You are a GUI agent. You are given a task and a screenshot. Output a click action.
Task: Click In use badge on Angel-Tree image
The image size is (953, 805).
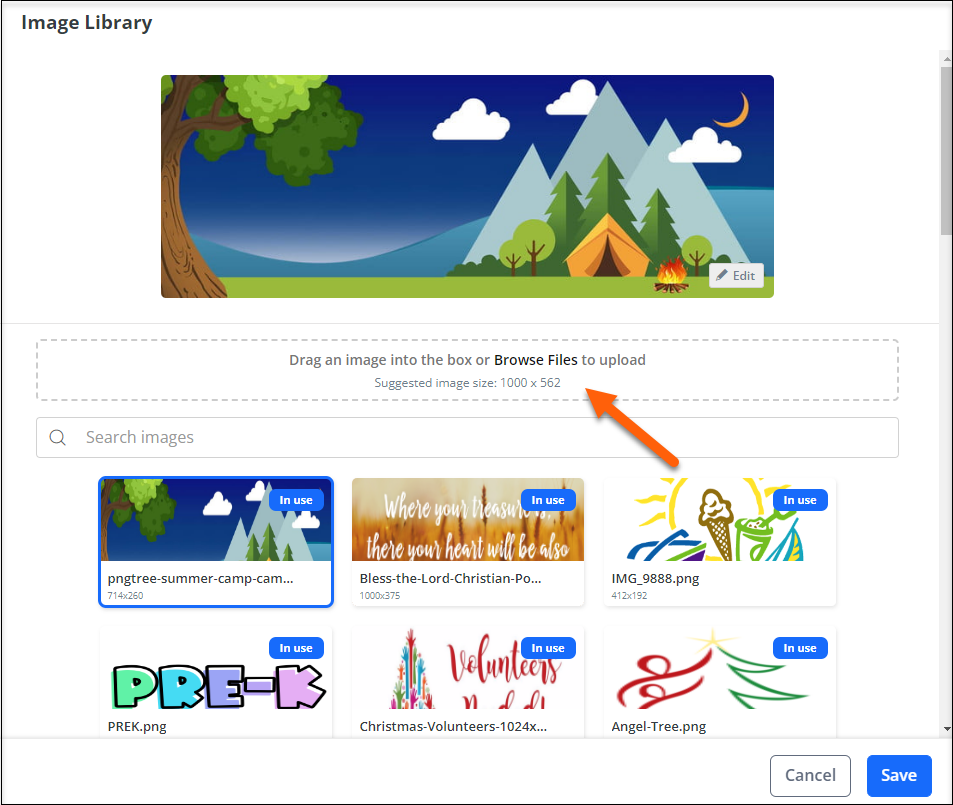pos(800,648)
